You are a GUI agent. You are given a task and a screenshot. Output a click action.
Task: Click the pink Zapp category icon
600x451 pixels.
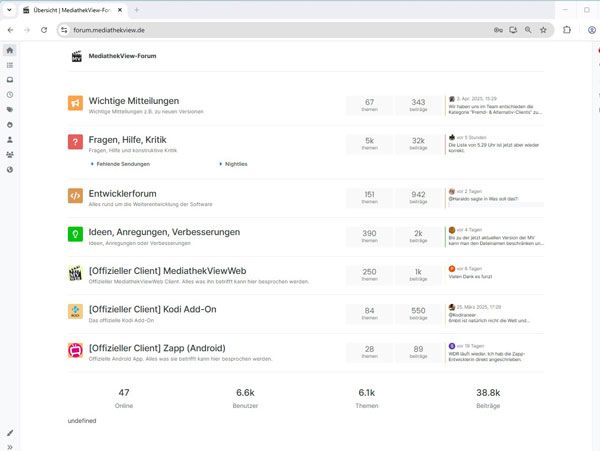75,350
